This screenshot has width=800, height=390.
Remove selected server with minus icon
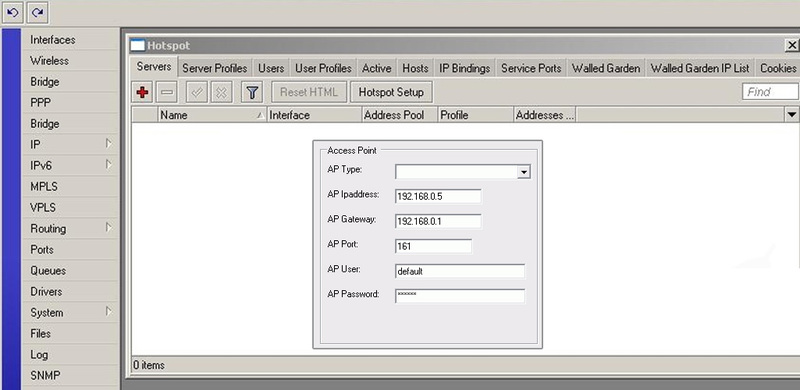tap(166, 92)
